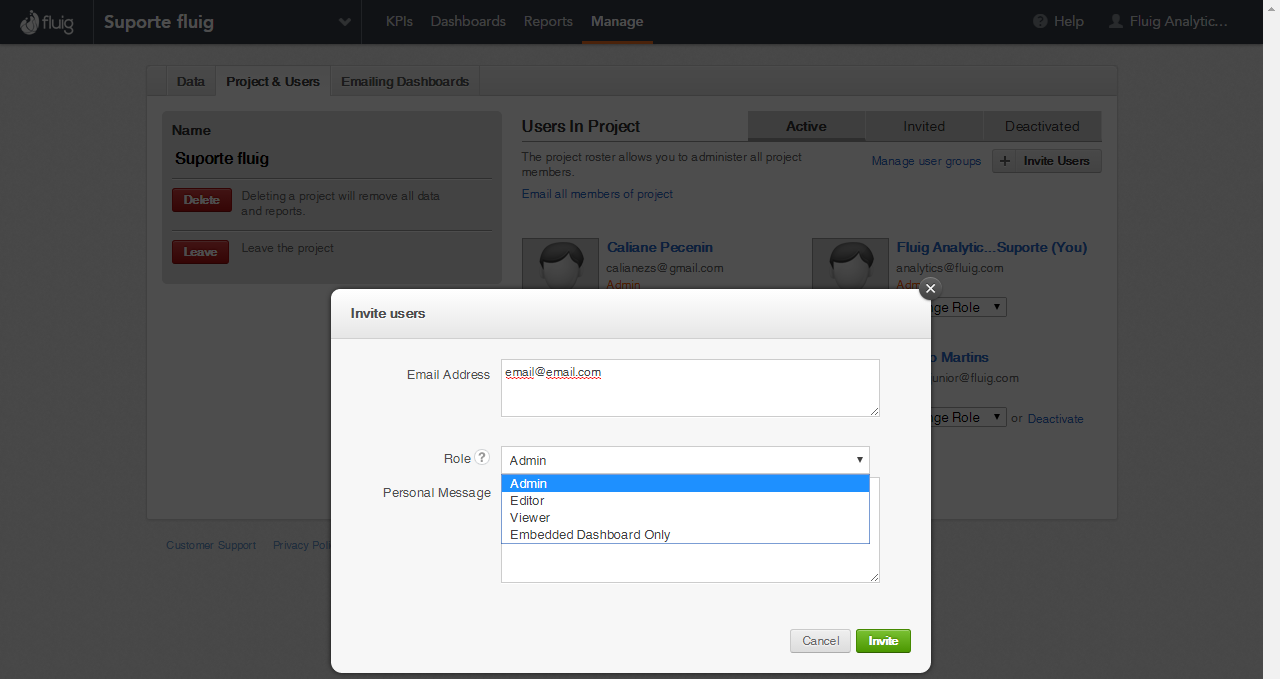Click the Fluig Analytic...Suporte (You) avatar
The height and width of the screenshot is (679, 1280).
pos(850,265)
